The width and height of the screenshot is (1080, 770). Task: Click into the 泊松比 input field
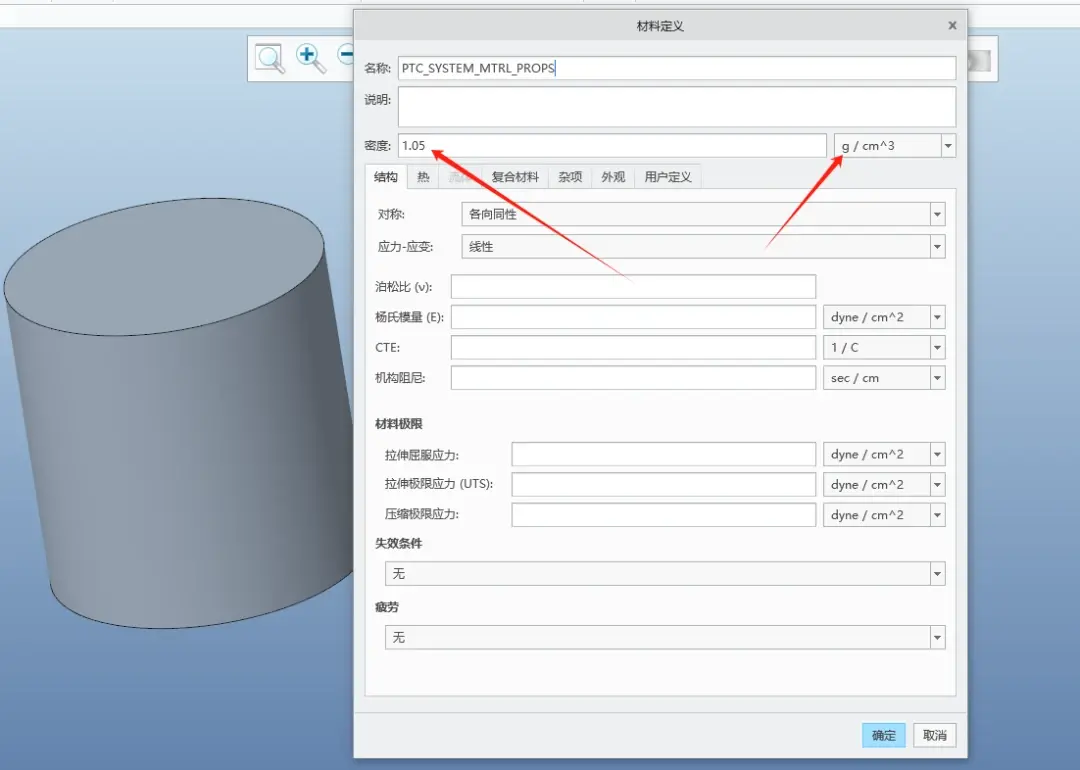tap(633, 287)
